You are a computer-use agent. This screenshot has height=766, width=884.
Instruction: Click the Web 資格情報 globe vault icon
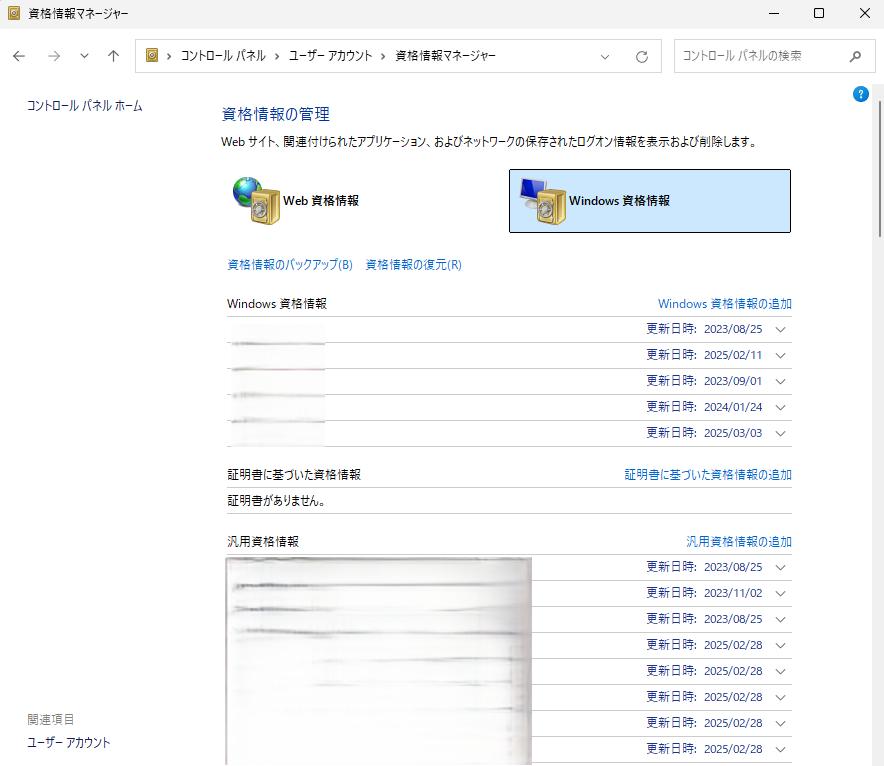[252, 200]
